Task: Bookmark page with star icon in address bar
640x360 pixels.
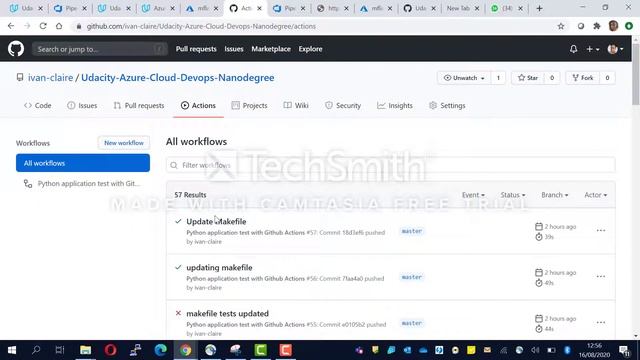Action: 561,26
